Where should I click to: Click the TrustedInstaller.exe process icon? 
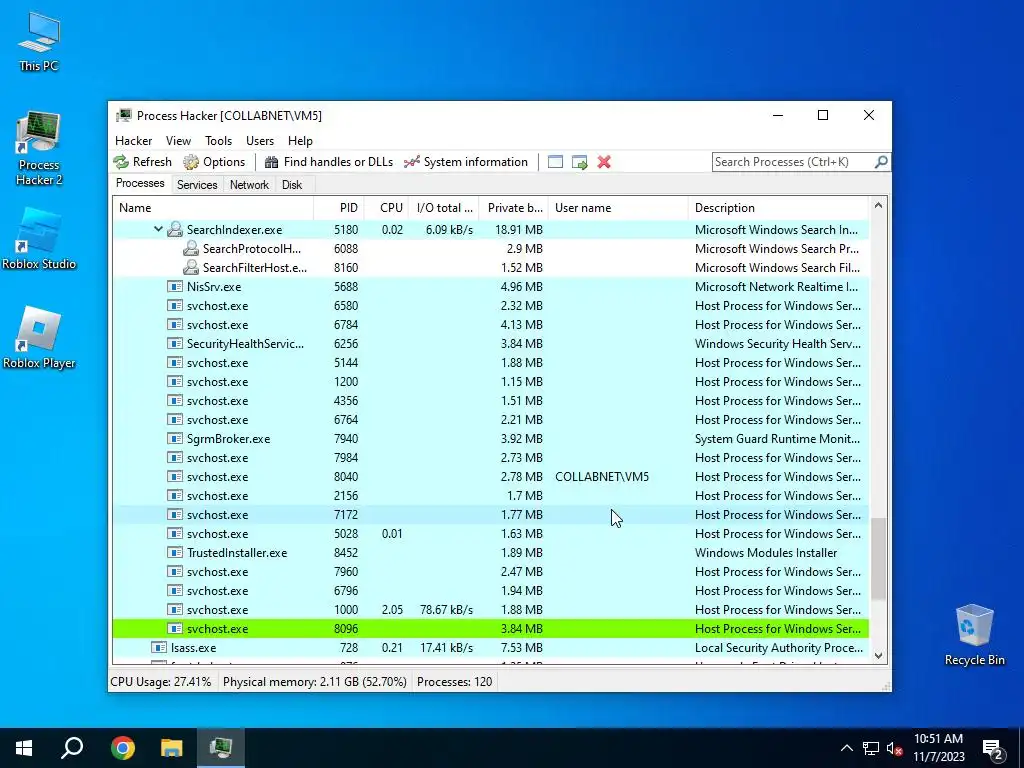(174, 552)
